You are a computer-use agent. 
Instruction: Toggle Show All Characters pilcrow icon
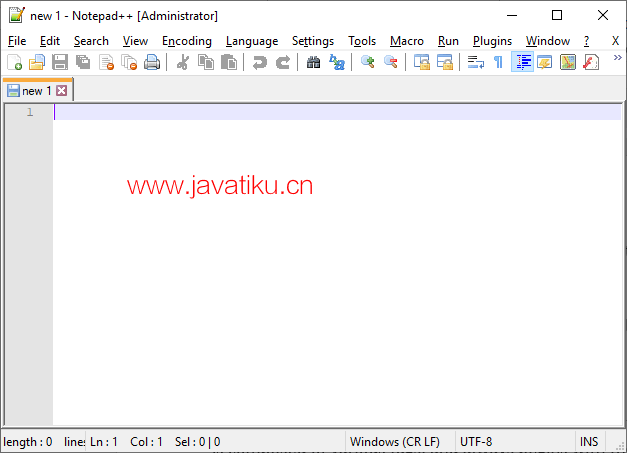pyautogui.click(x=498, y=62)
